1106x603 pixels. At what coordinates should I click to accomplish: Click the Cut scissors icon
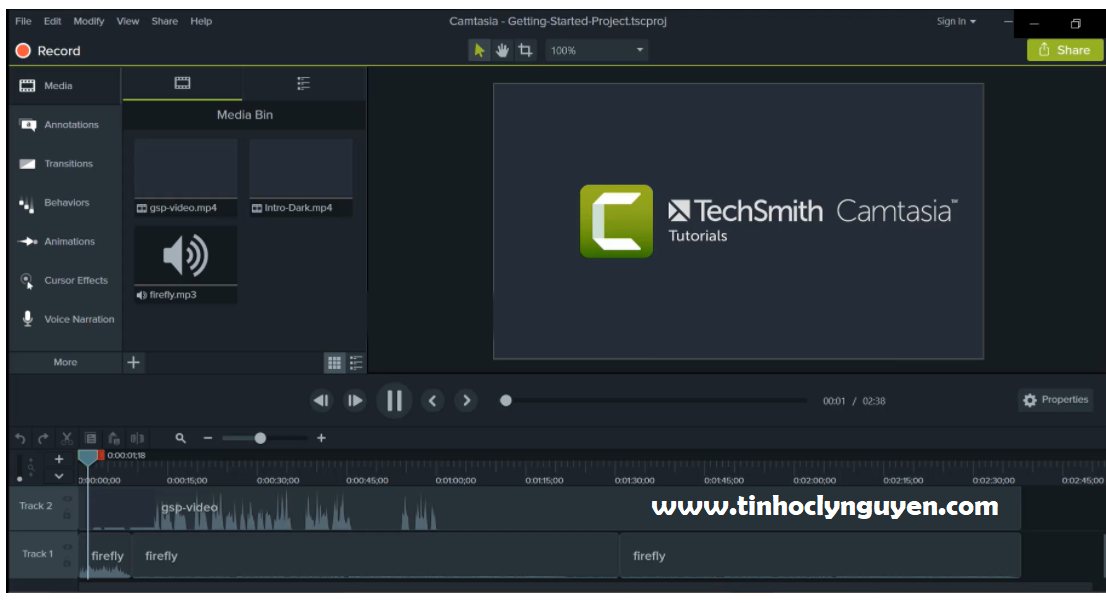pyautogui.click(x=67, y=439)
